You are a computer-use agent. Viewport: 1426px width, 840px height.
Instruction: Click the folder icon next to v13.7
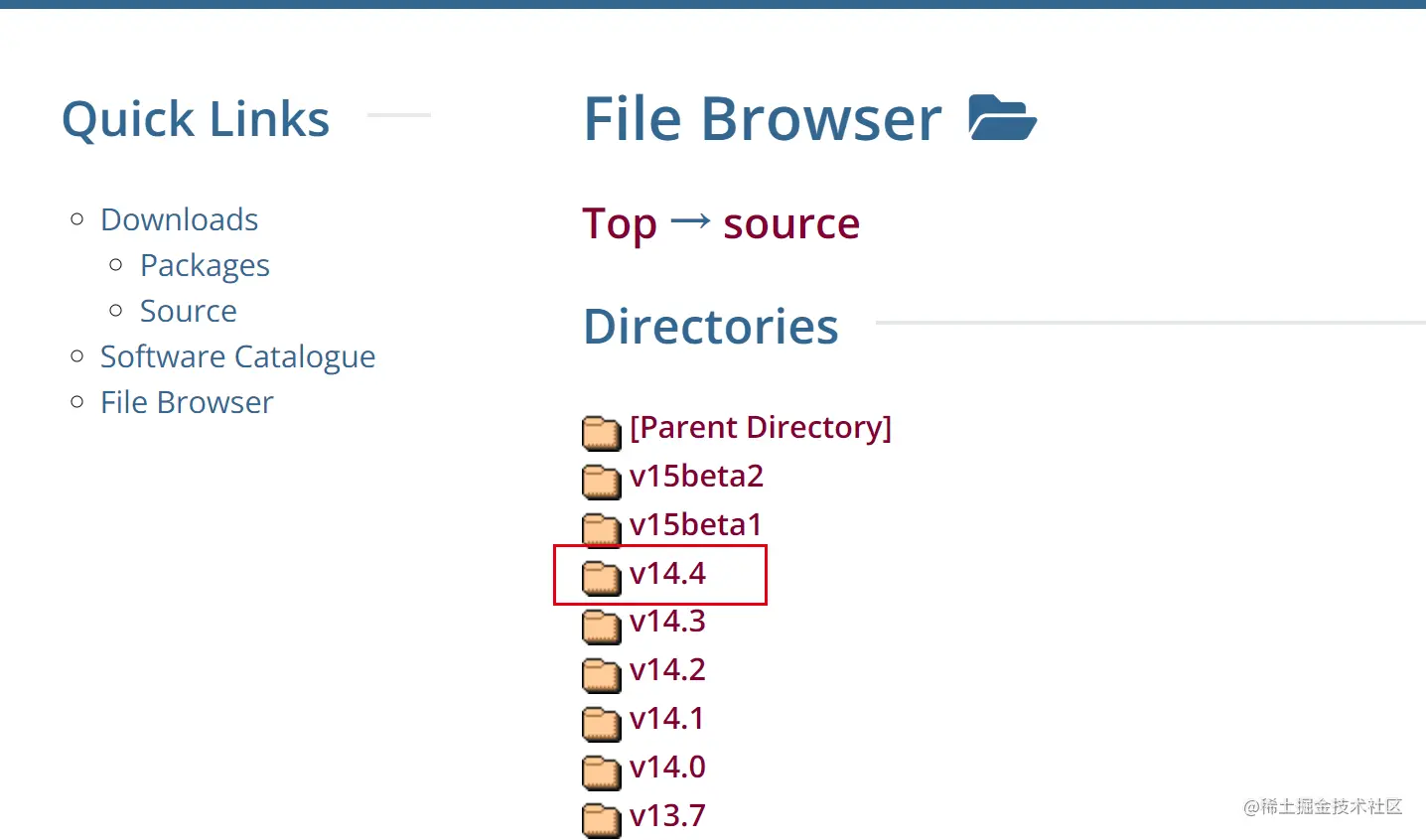tap(602, 821)
